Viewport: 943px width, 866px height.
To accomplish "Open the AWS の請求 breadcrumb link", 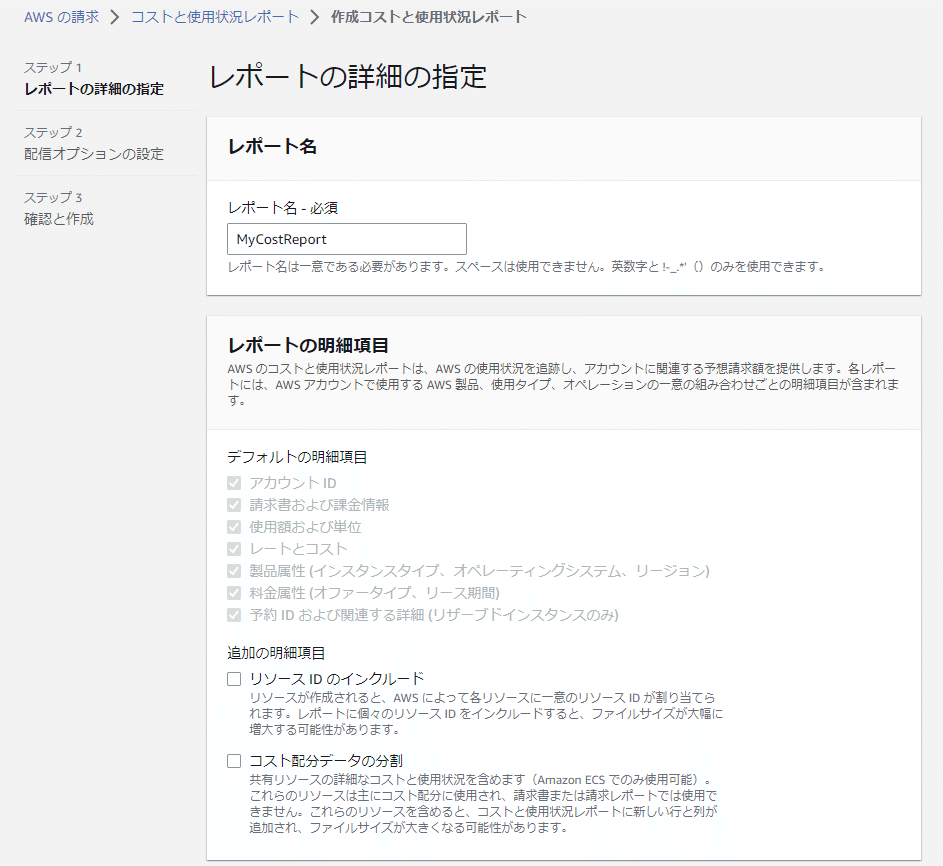I will click(61, 17).
